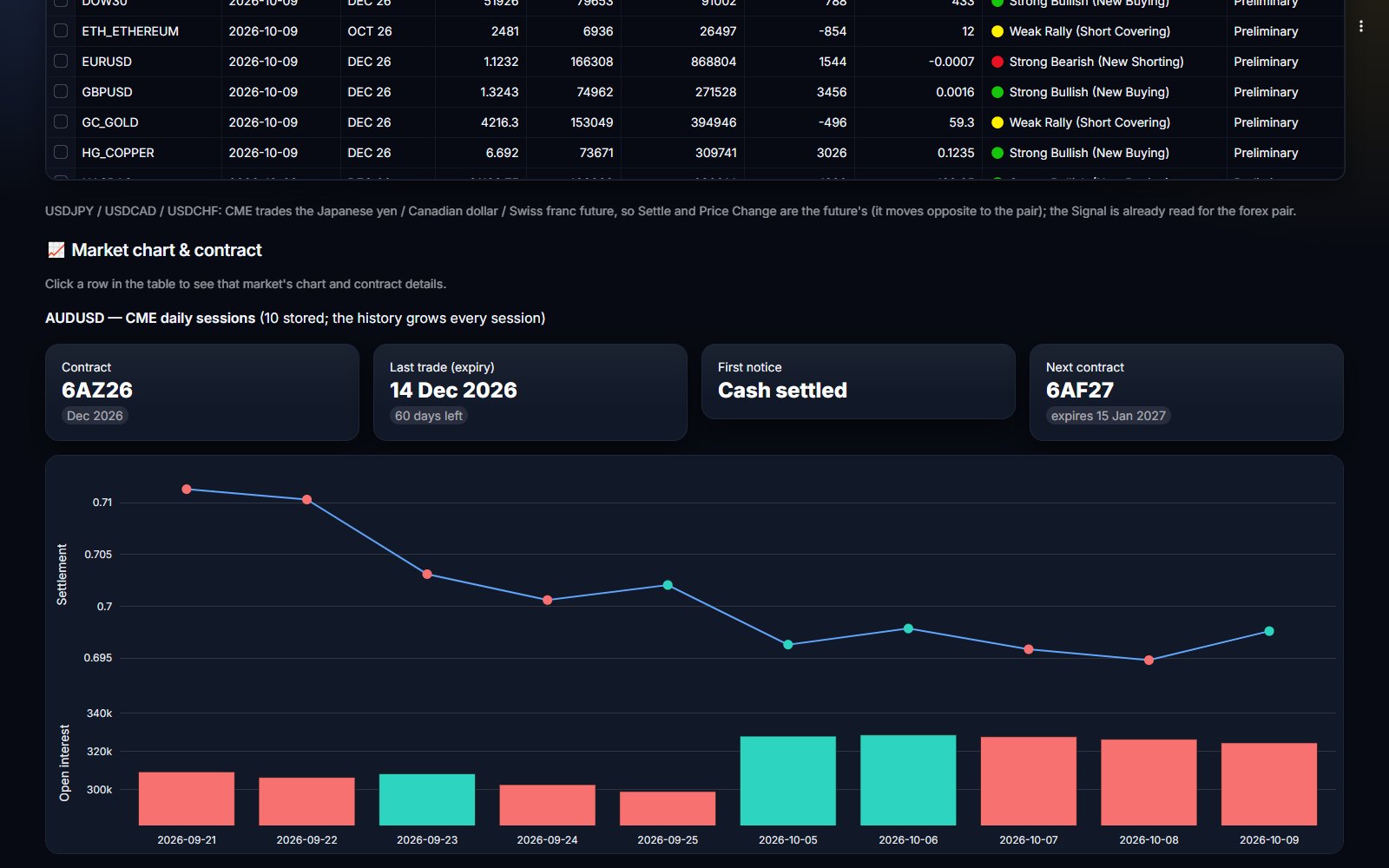Click the 2026-10-08 axis date label
The image size is (1389, 868).
pyautogui.click(x=1149, y=840)
